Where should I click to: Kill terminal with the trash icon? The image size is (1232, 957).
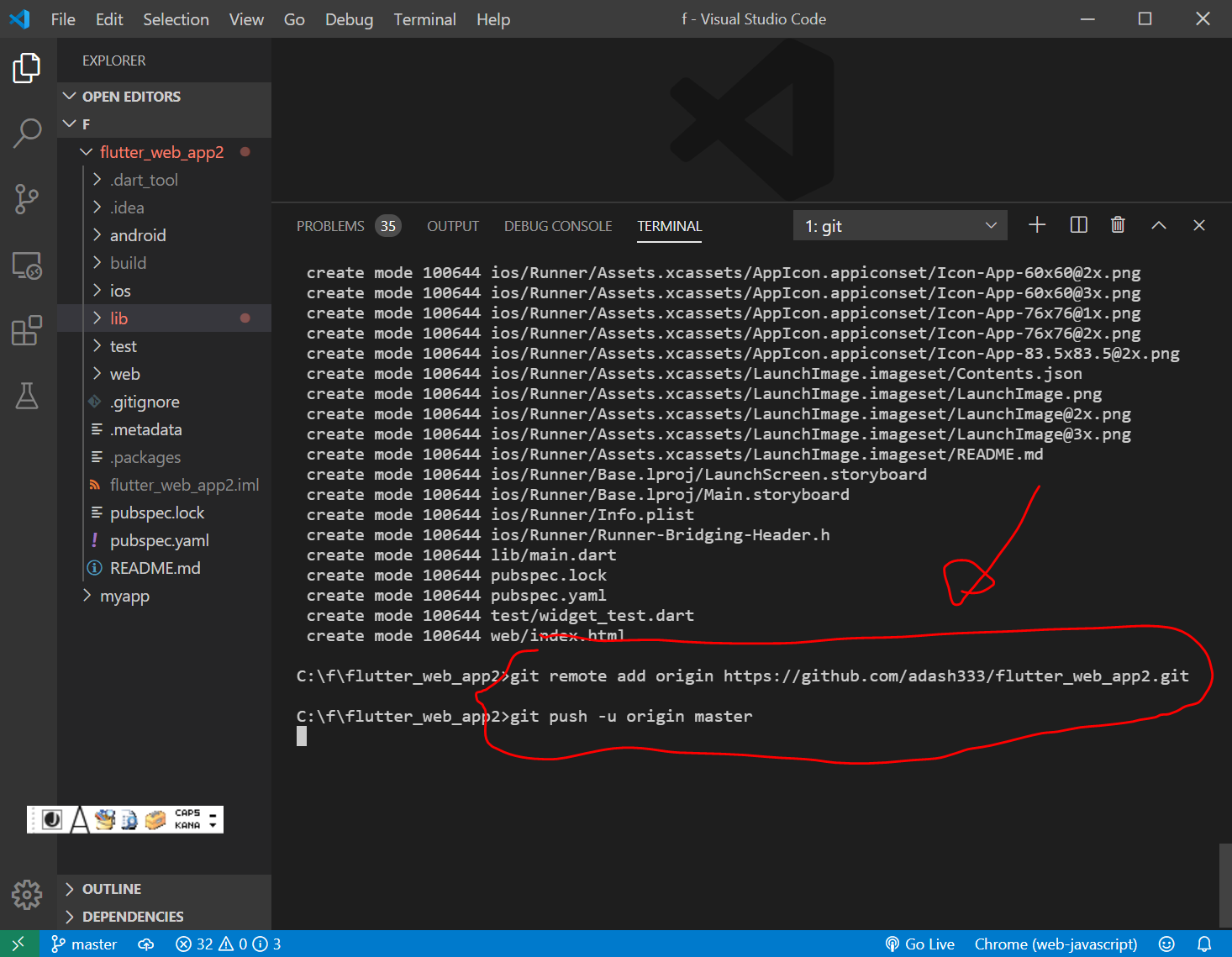click(x=1118, y=224)
